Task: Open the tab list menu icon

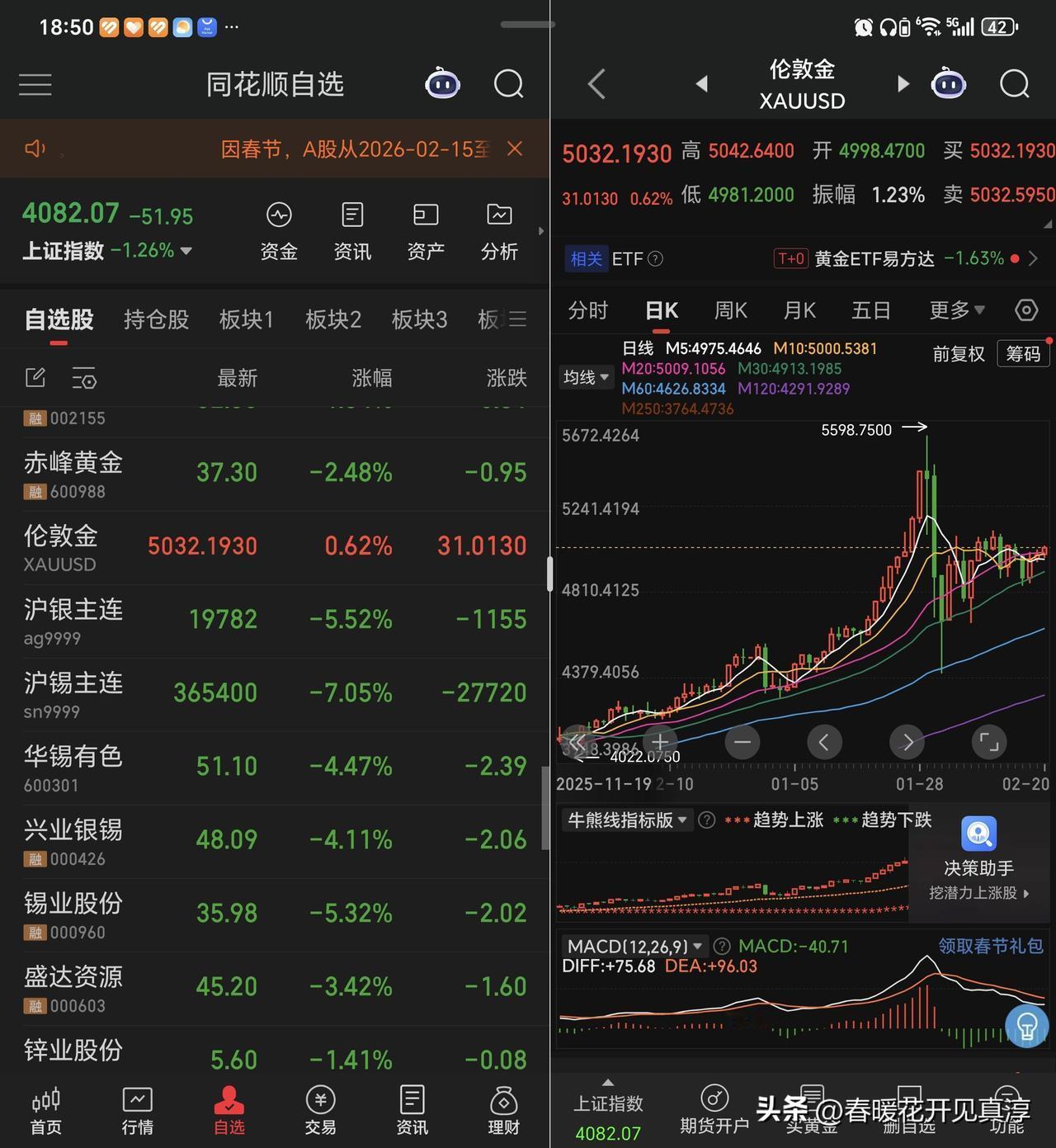Action: click(x=517, y=319)
